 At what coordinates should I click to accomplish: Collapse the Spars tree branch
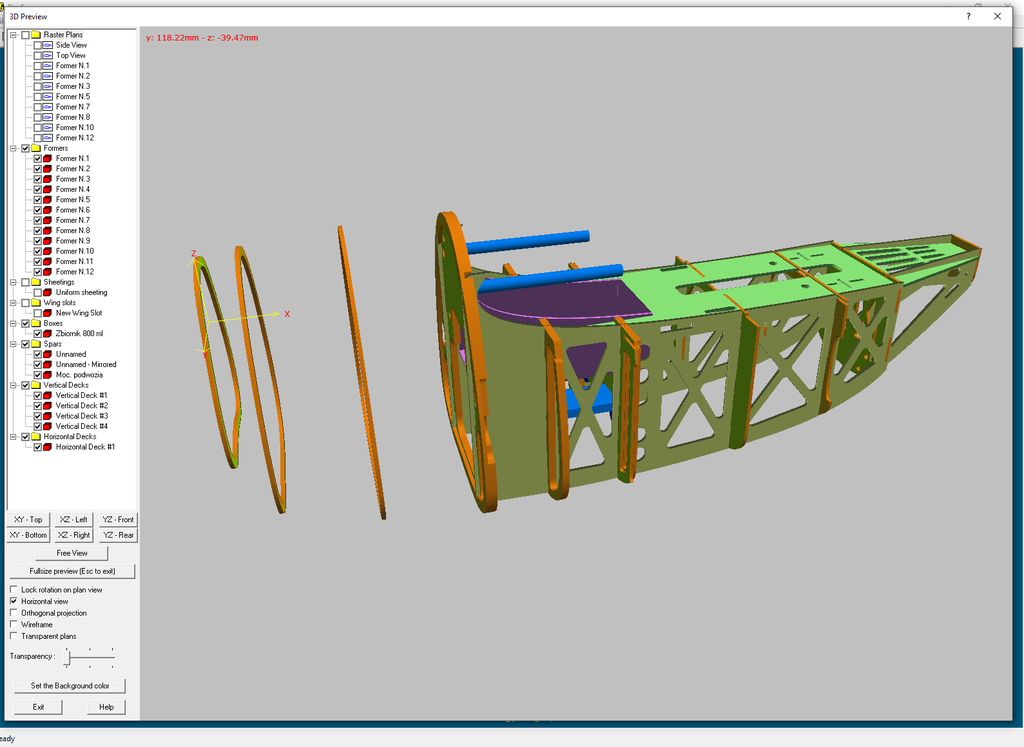[x=13, y=343]
